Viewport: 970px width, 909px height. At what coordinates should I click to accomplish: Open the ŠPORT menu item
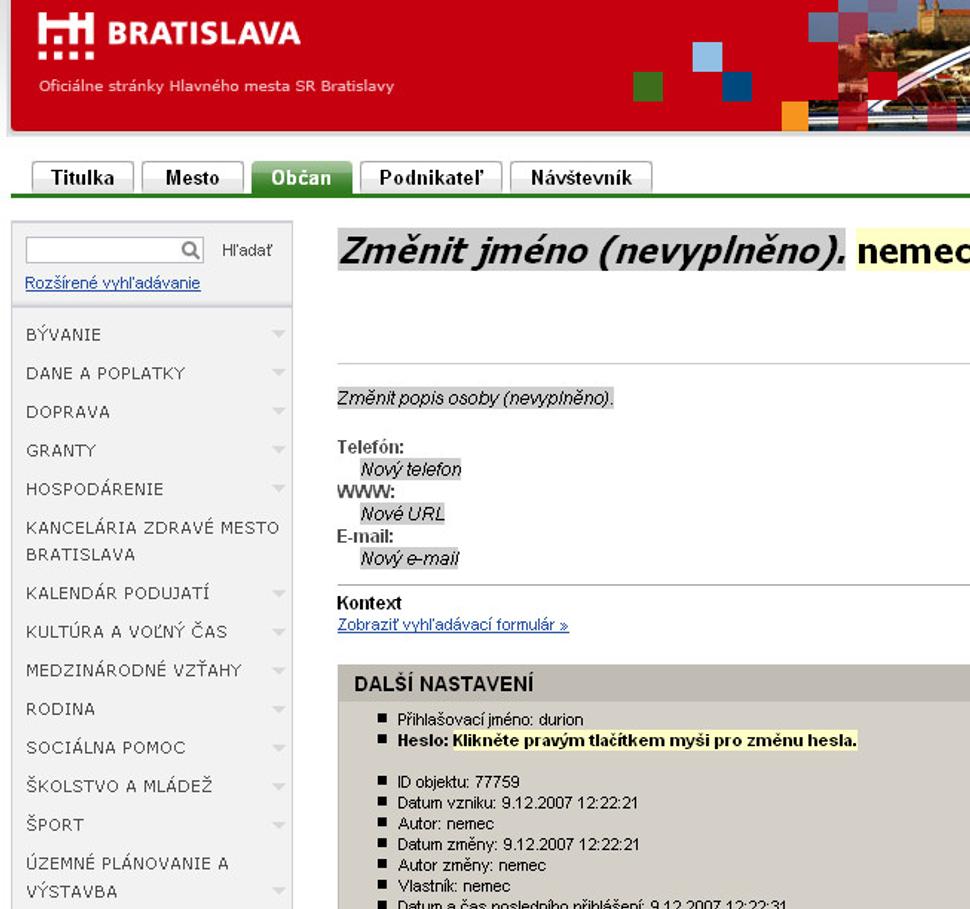coord(55,825)
